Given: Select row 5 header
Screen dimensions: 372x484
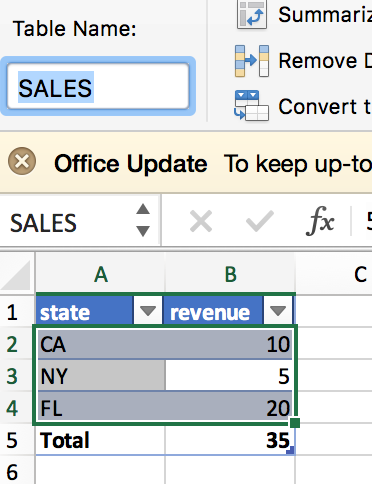Looking at the screenshot, I should (17, 440).
